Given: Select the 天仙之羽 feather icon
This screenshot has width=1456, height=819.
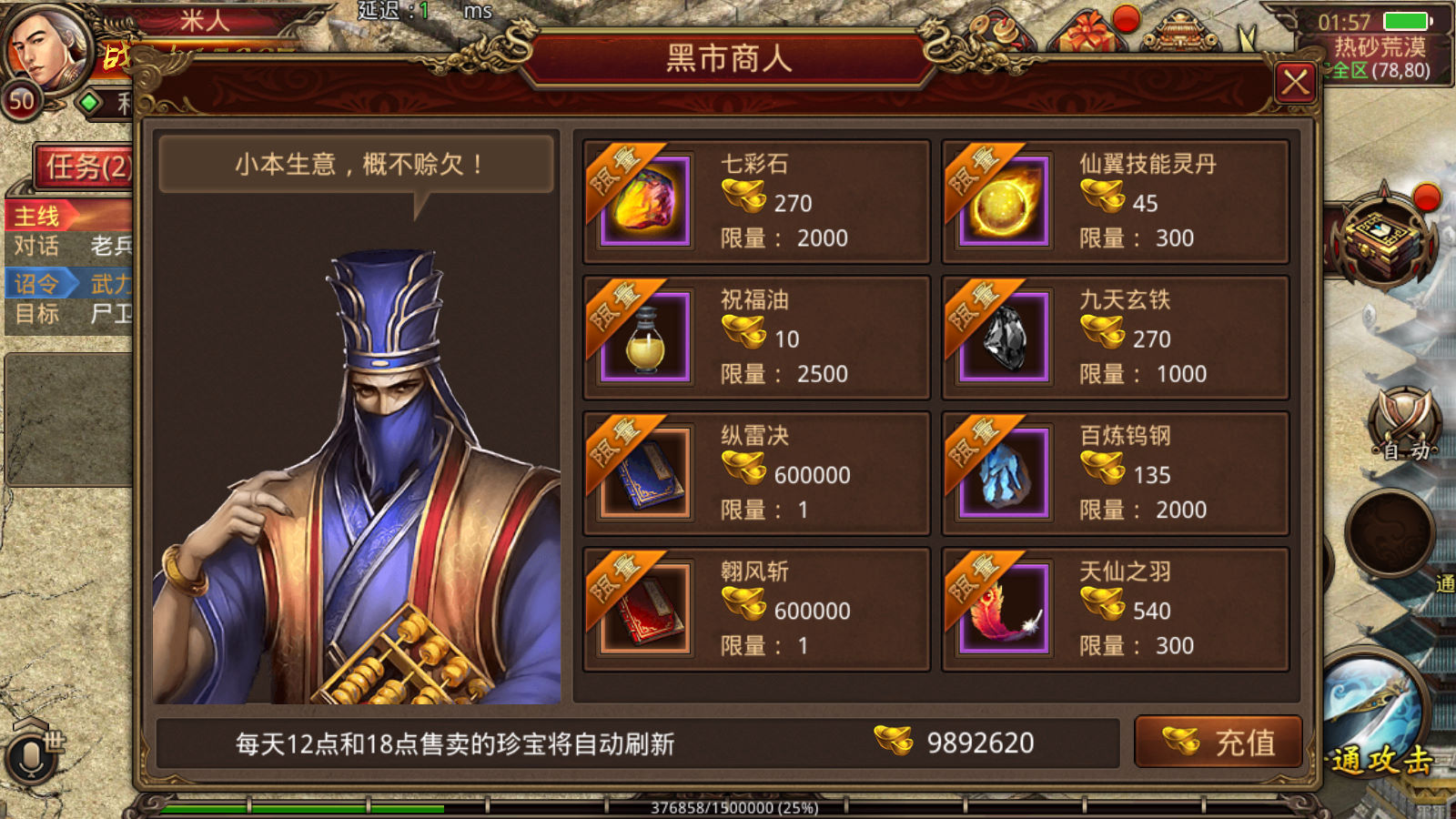Looking at the screenshot, I should click(1003, 609).
